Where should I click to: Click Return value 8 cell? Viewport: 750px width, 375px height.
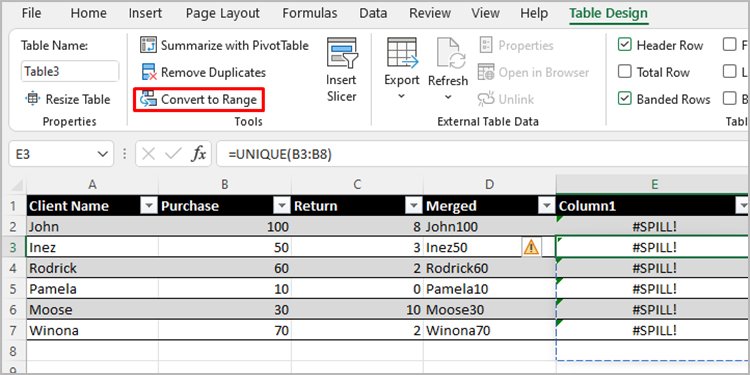(x=357, y=227)
